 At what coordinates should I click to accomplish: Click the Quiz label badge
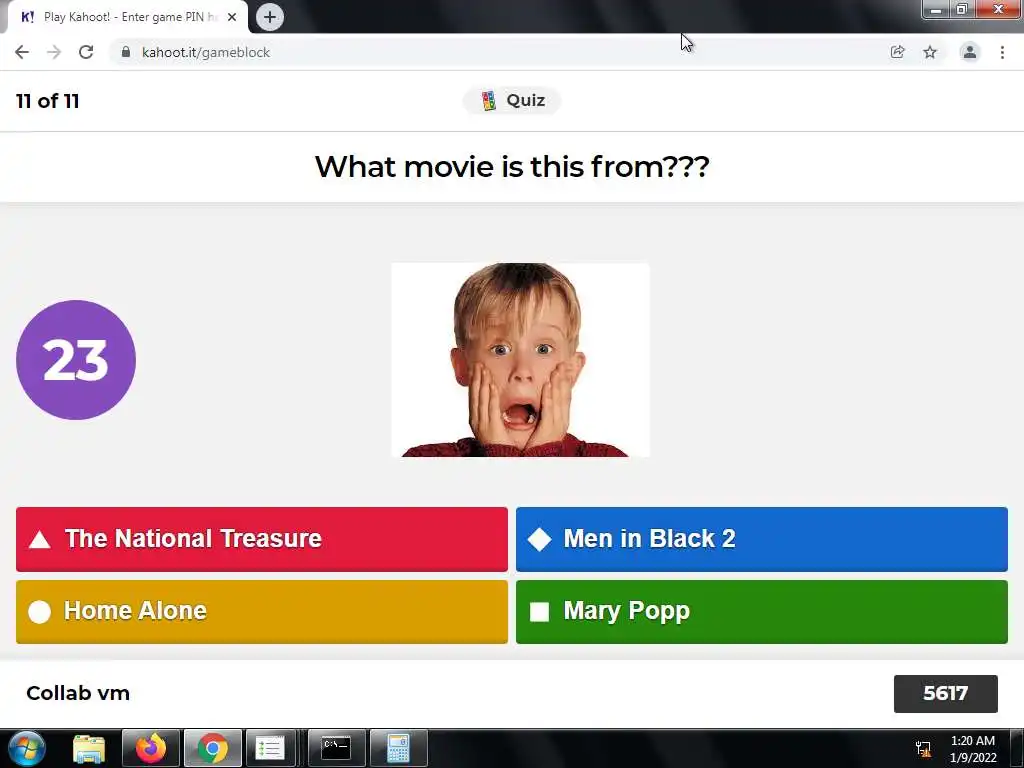click(x=512, y=101)
